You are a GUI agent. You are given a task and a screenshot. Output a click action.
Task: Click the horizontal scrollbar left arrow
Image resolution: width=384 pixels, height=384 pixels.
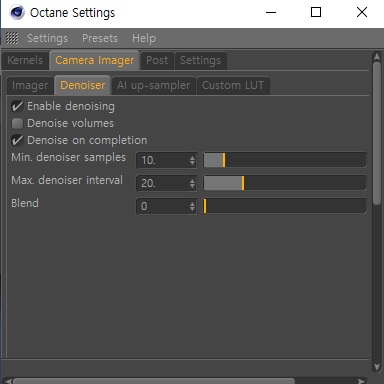click(8, 381)
